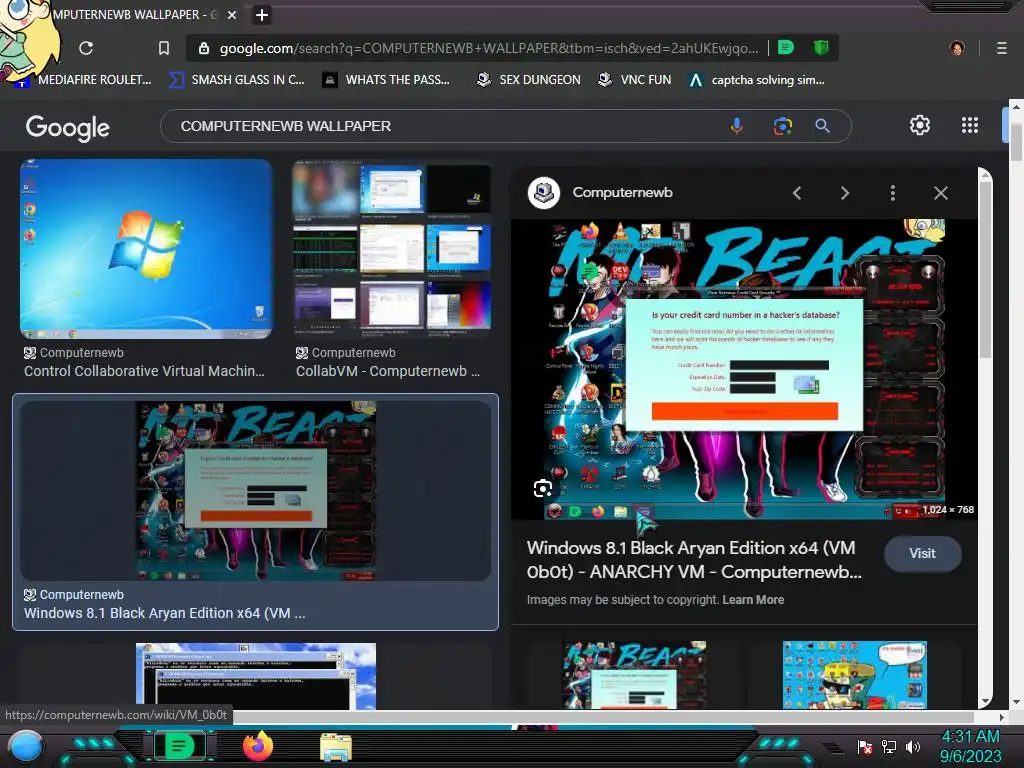
Task: Open the browser hamburger menu
Action: pyautogui.click(x=1002, y=48)
